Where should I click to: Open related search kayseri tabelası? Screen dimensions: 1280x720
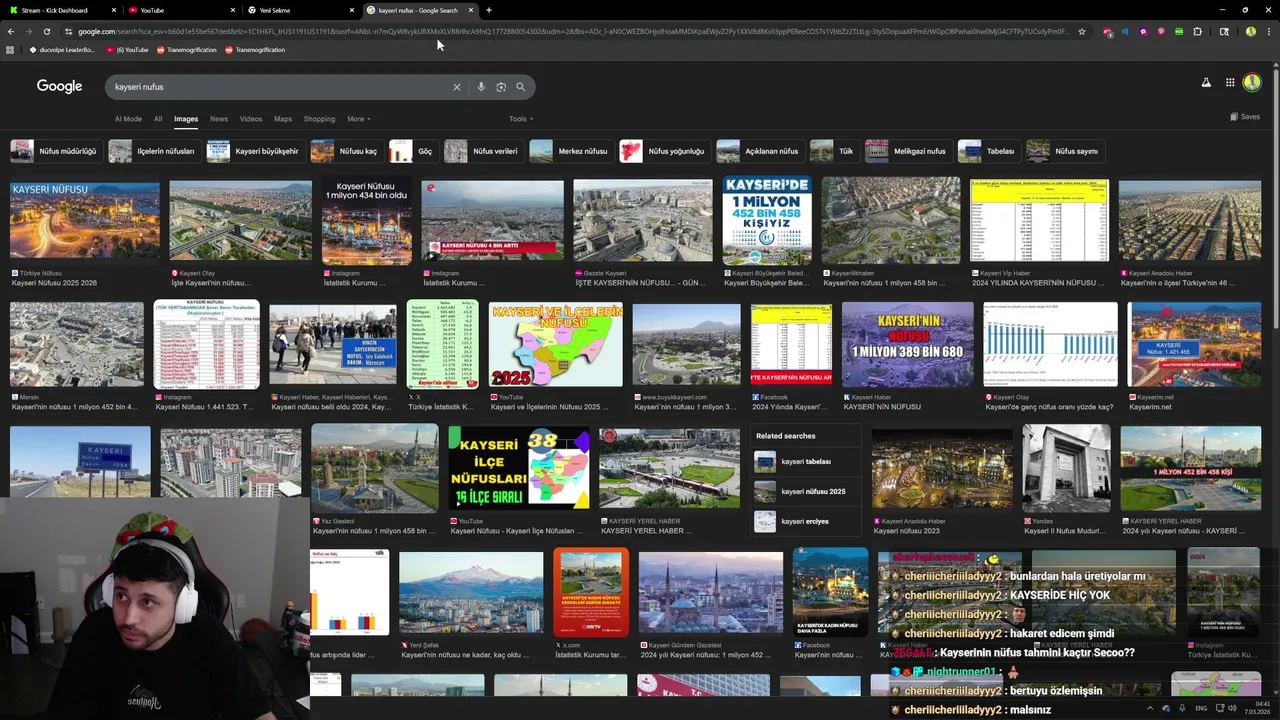coord(806,462)
